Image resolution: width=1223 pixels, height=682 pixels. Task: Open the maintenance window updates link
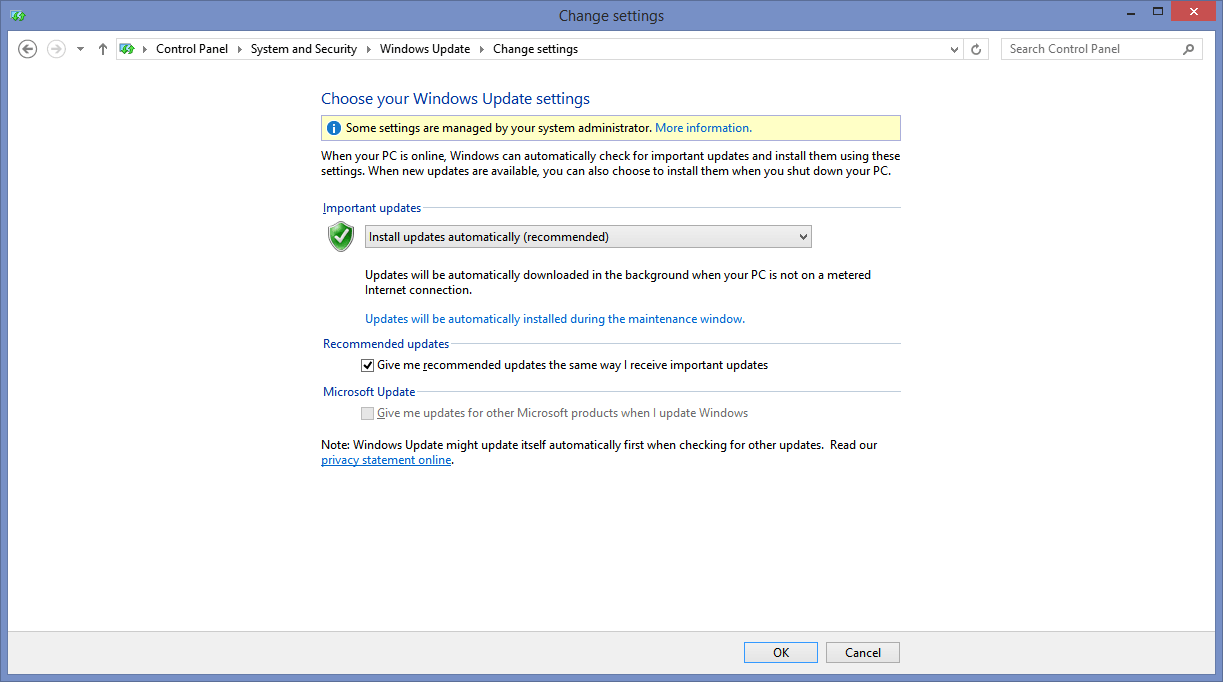pos(555,319)
